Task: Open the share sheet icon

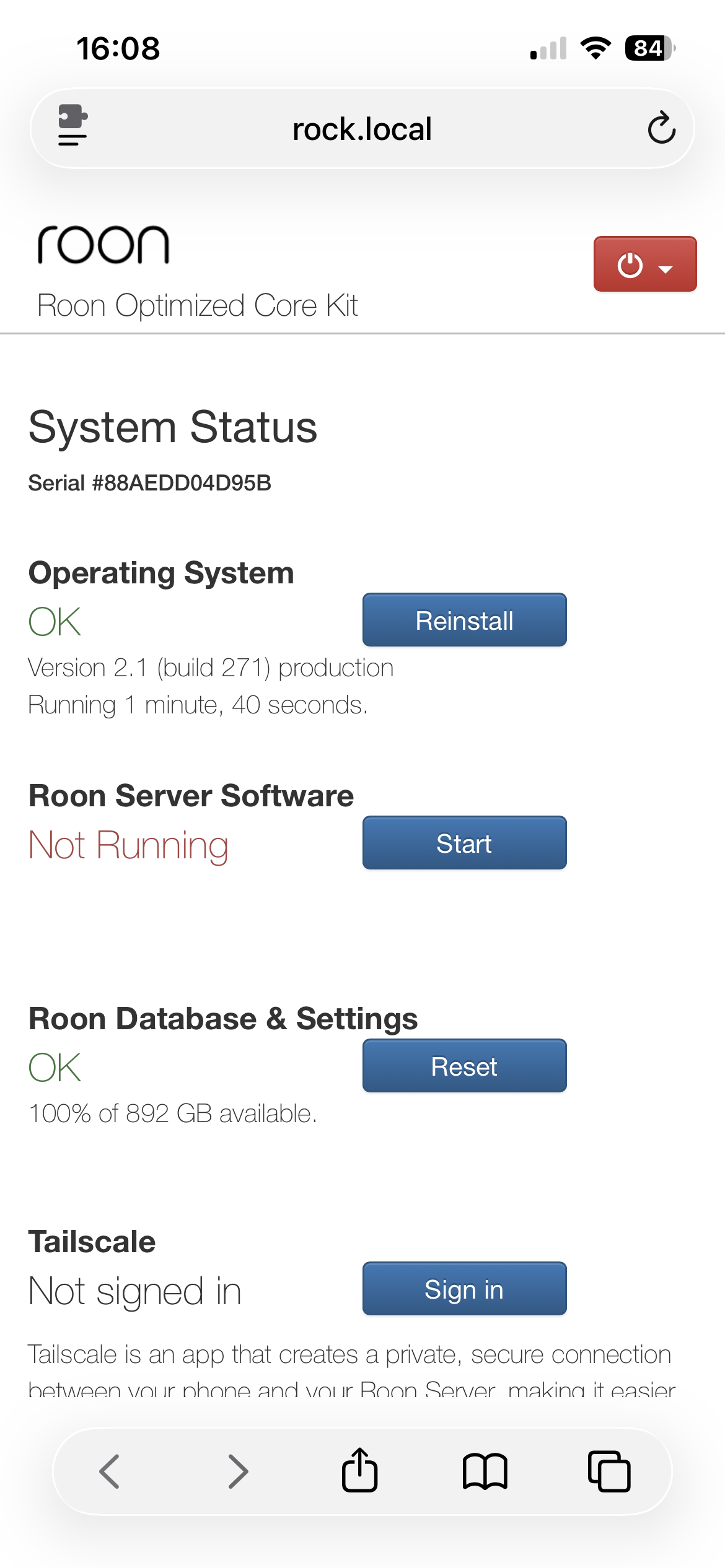Action: 359,1470
